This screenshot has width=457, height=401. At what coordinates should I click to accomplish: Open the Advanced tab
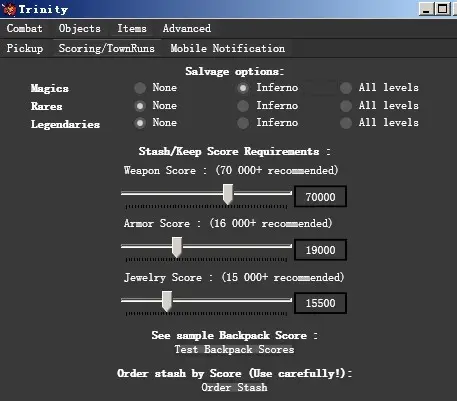coord(187,29)
